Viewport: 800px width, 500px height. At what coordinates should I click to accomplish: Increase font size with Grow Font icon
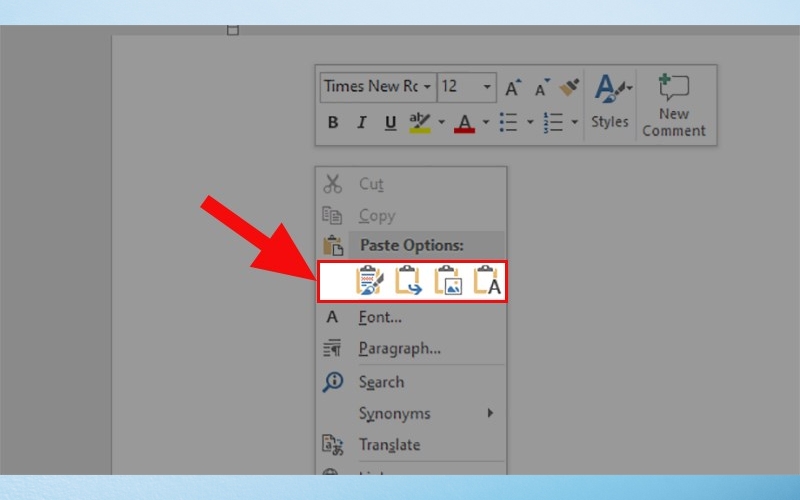pyautogui.click(x=513, y=87)
